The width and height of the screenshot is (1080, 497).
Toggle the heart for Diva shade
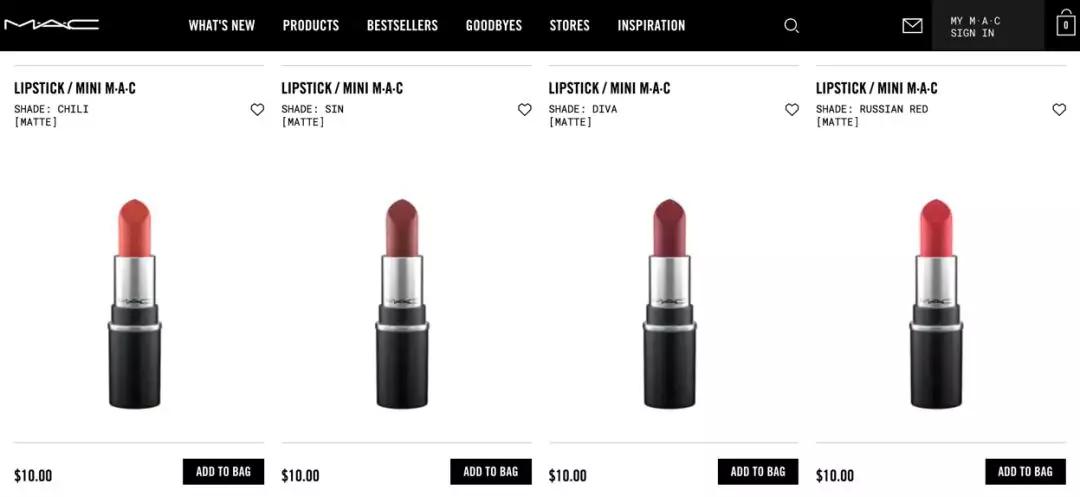click(x=792, y=109)
